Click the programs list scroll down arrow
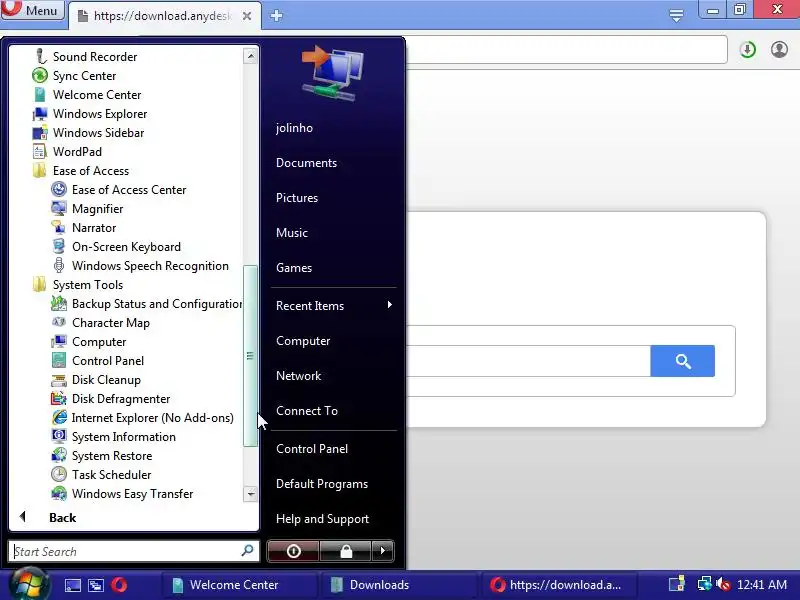This screenshot has width=800, height=600. [x=250, y=494]
